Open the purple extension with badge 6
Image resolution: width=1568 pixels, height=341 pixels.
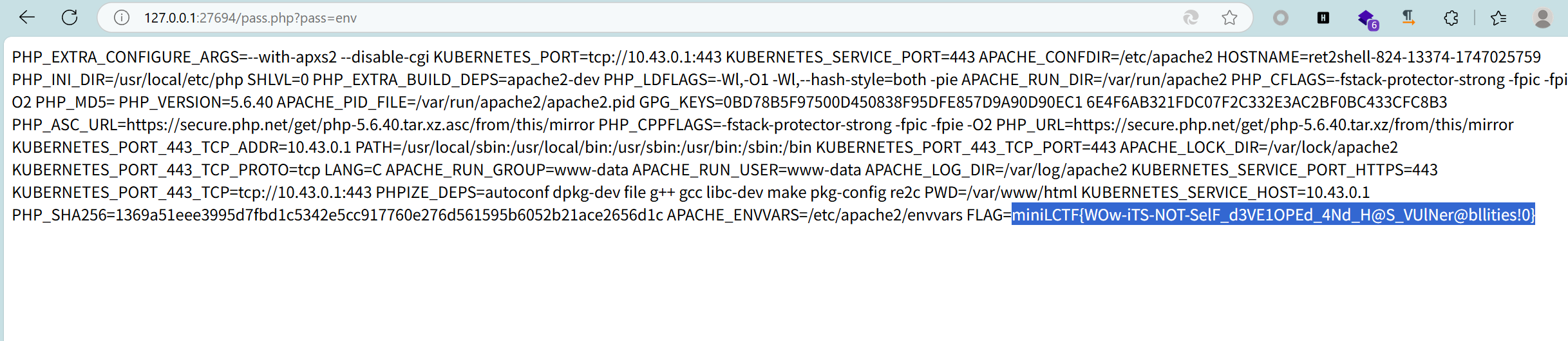tap(1367, 19)
